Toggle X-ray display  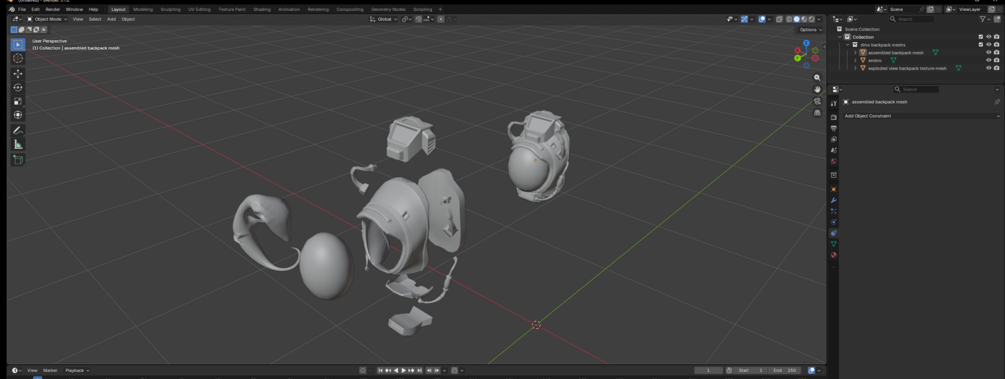[x=779, y=19]
